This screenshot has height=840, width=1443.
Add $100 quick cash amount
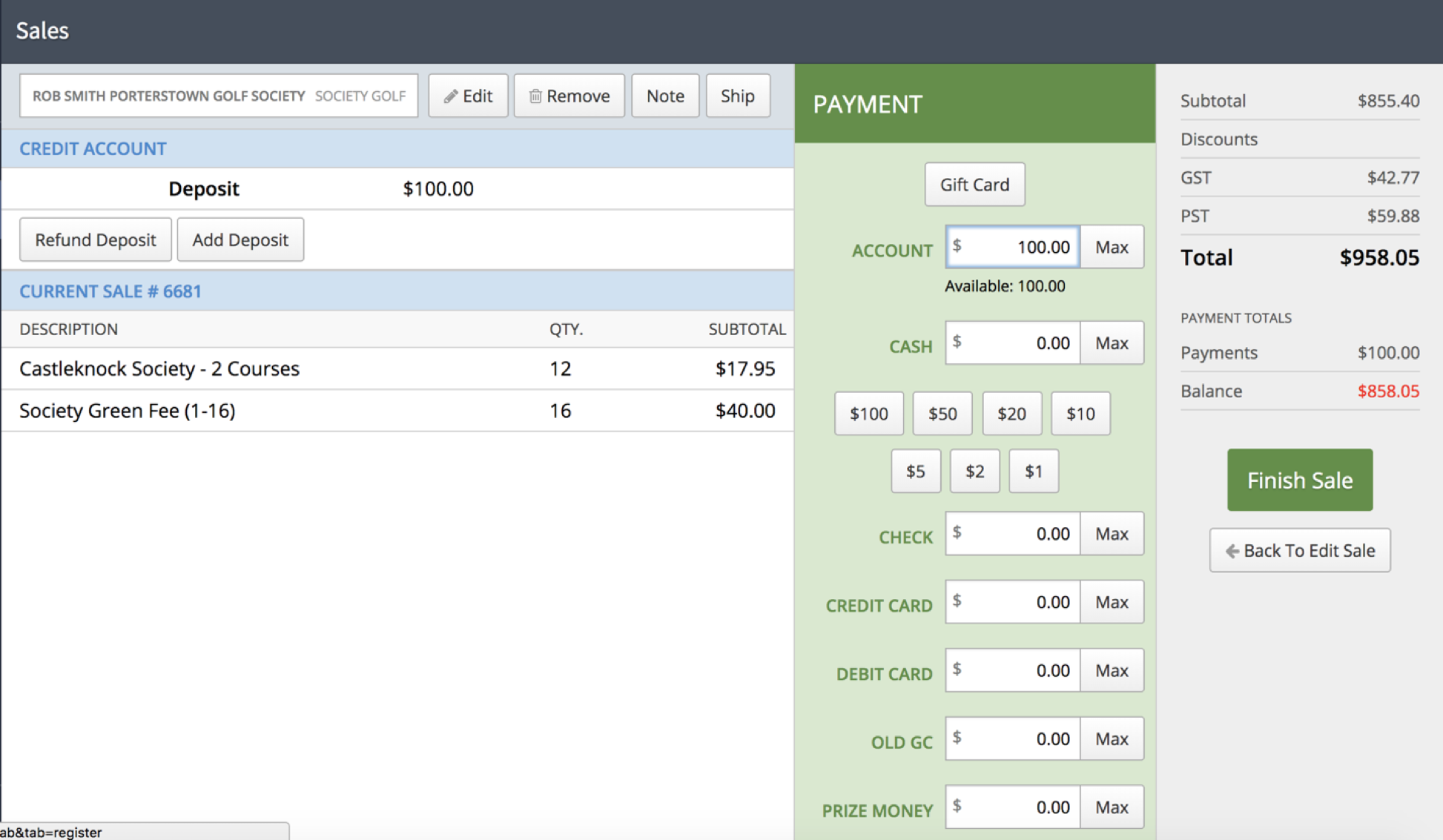(868, 413)
